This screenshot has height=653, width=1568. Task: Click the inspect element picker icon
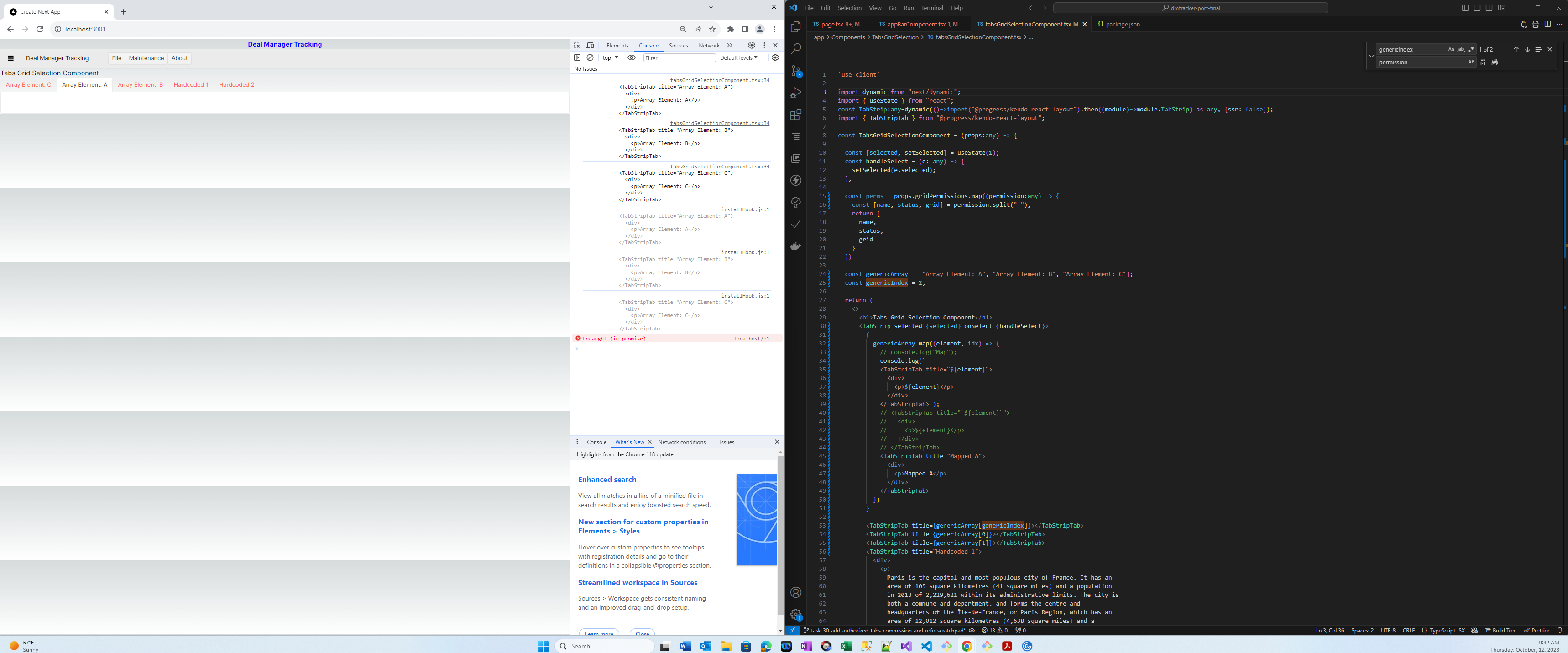[577, 46]
